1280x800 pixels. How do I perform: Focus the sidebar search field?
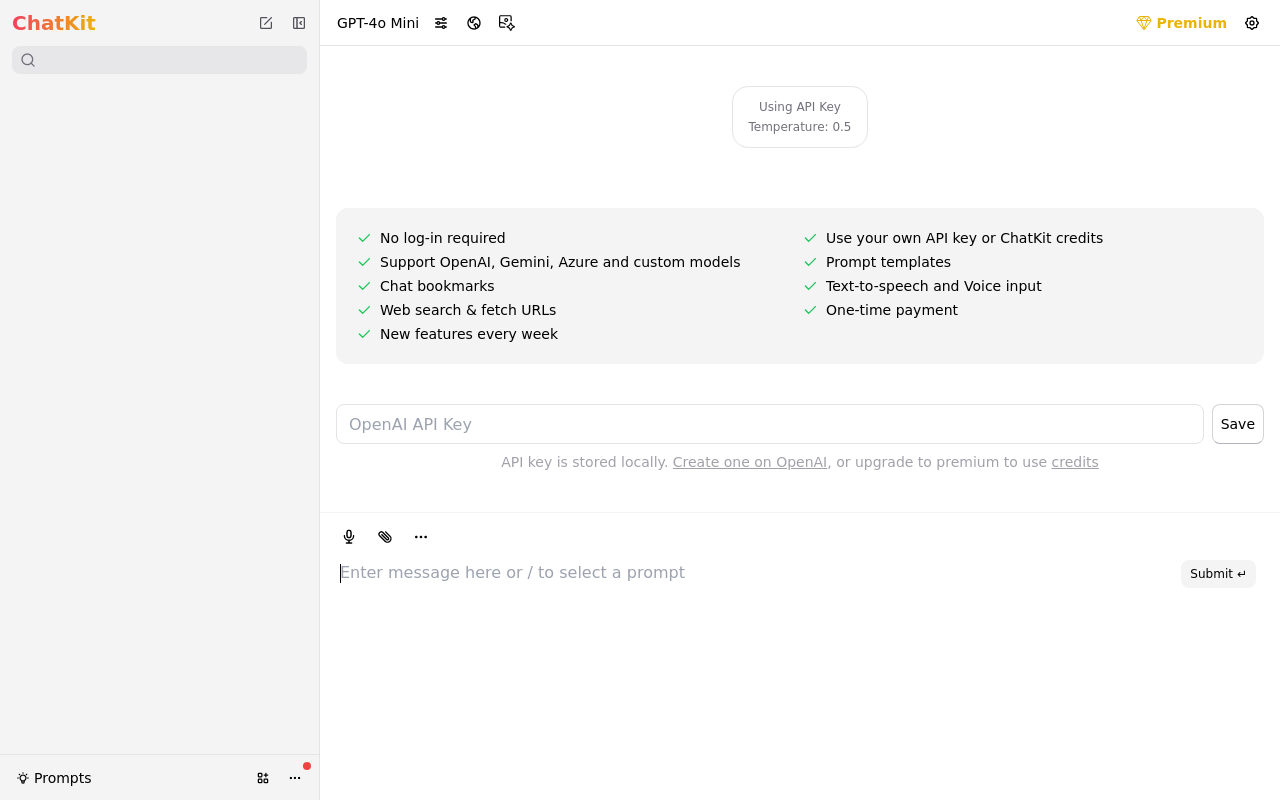click(x=160, y=60)
